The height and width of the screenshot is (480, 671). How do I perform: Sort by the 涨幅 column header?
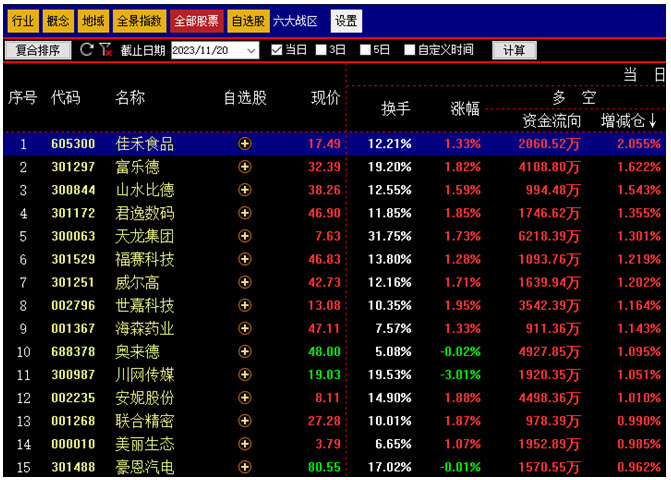465,108
